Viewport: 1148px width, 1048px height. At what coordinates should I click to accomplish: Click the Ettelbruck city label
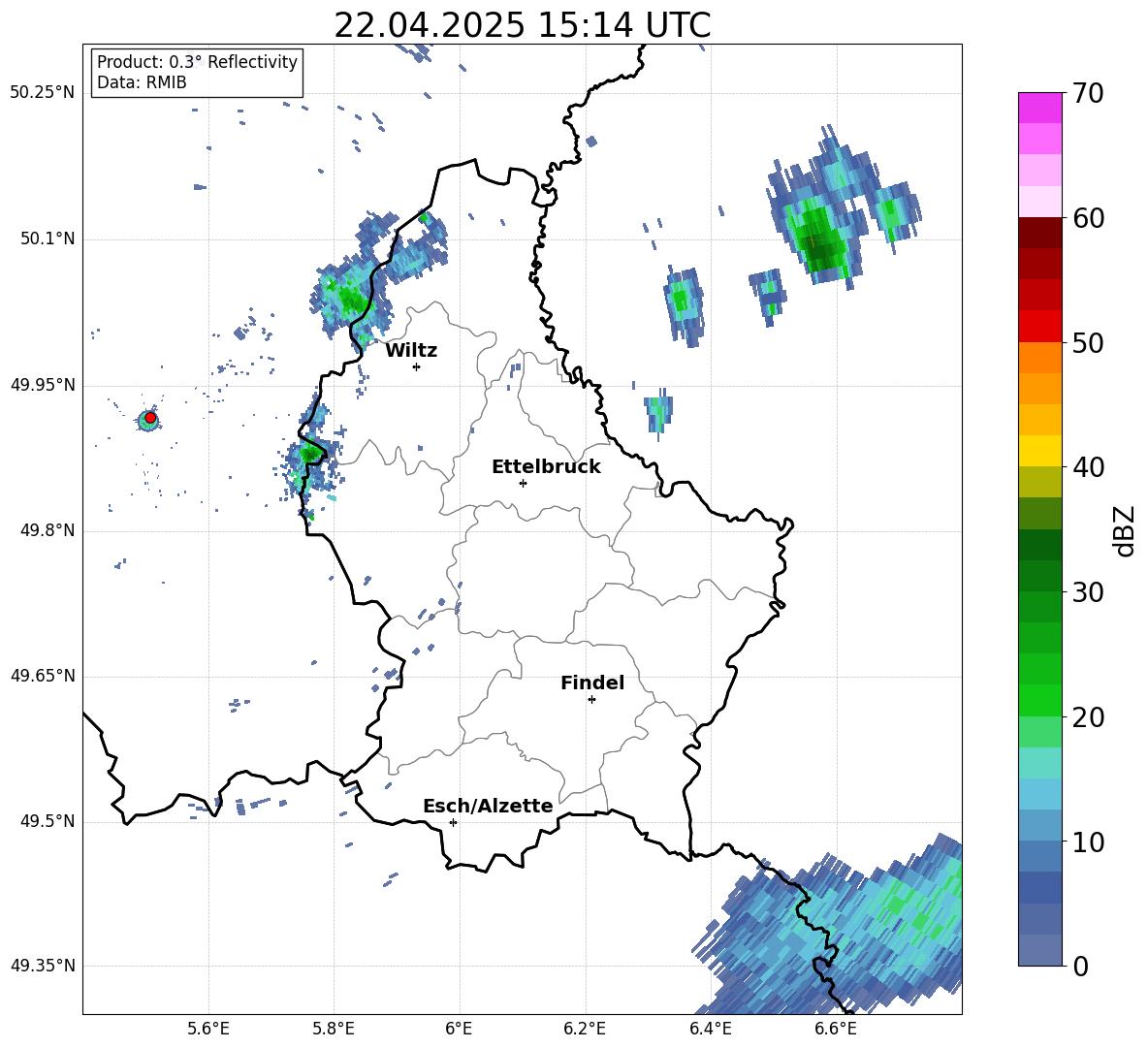coord(546,467)
